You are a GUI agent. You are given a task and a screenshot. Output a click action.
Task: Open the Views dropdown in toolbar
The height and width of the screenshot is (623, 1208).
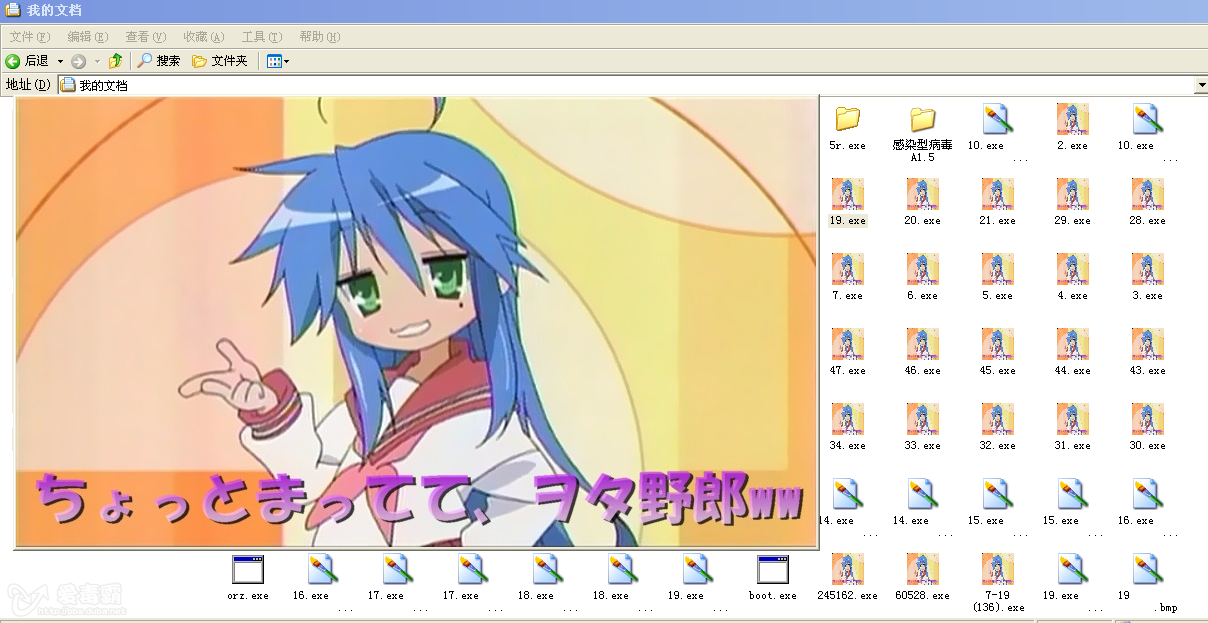(278, 61)
